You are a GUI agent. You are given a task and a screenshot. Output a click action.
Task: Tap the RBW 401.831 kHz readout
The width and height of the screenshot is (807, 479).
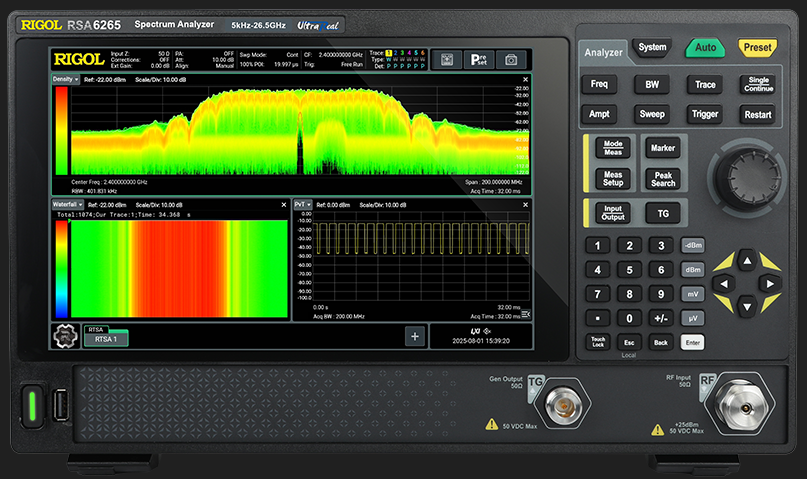pos(94,191)
